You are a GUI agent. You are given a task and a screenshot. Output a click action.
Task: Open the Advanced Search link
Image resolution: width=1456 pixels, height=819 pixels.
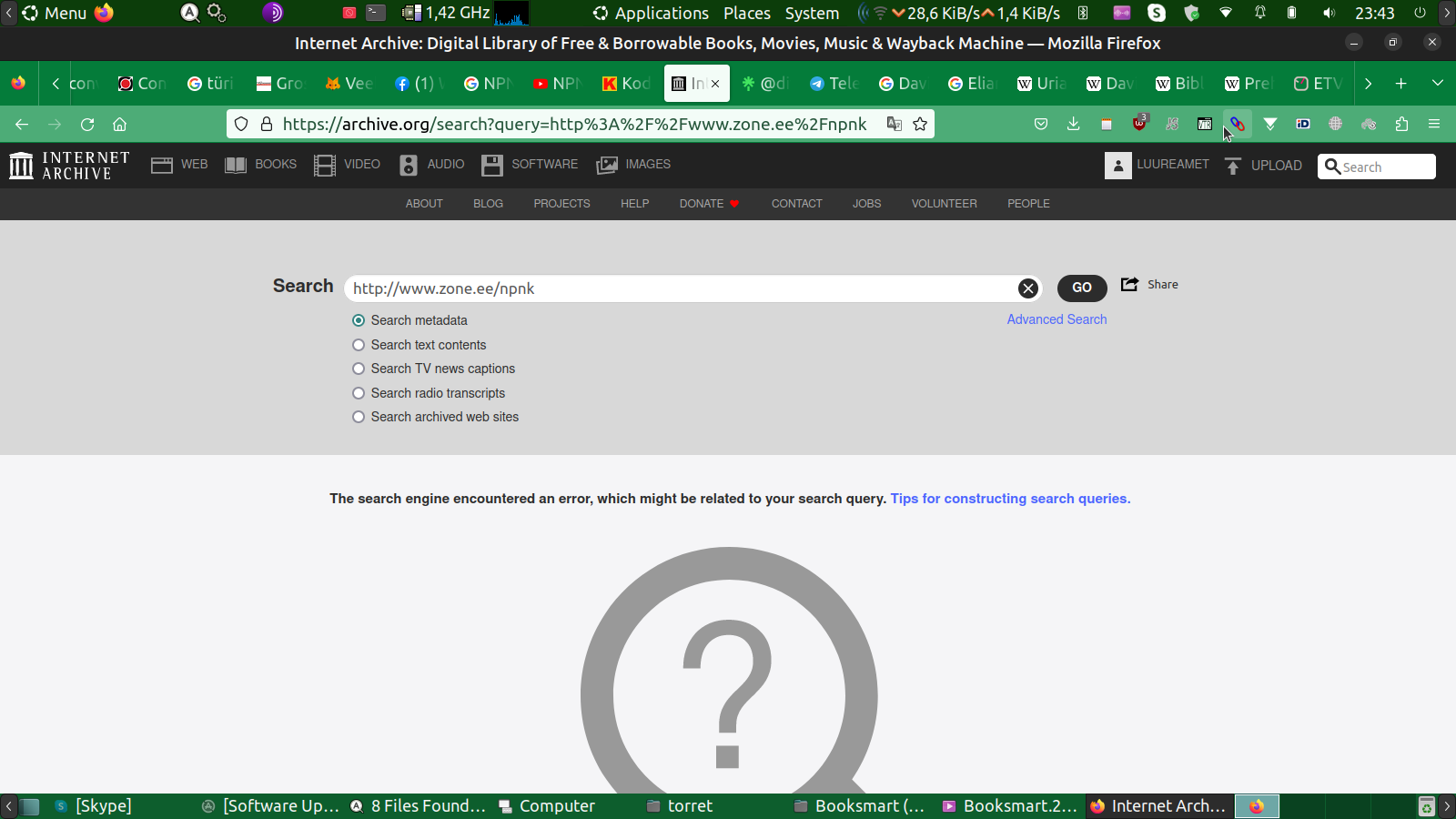pyautogui.click(x=1057, y=319)
